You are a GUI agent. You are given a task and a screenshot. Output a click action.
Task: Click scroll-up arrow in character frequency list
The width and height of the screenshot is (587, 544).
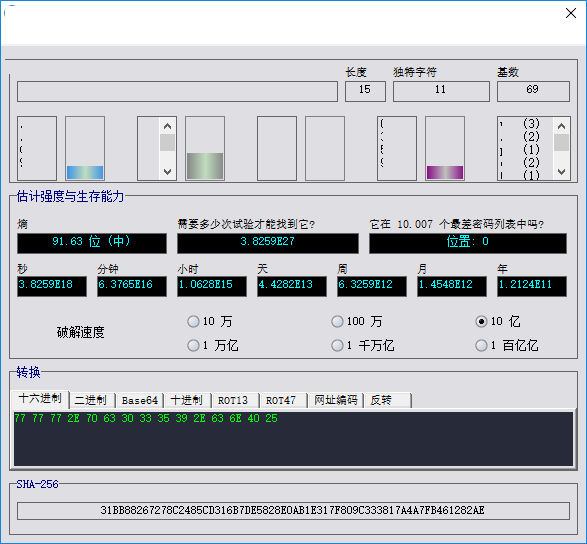click(x=561, y=126)
